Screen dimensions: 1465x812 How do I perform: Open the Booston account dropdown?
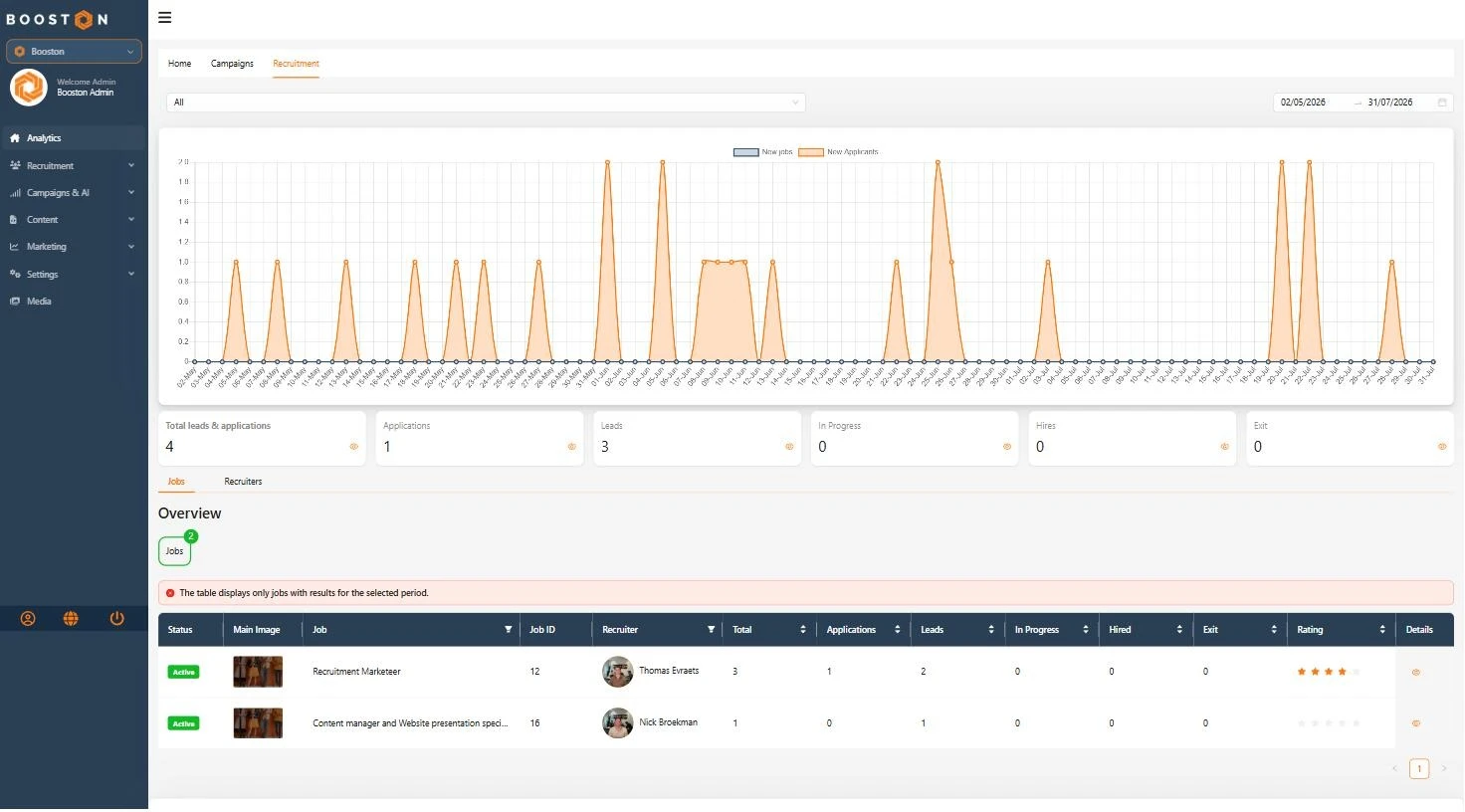click(x=74, y=51)
